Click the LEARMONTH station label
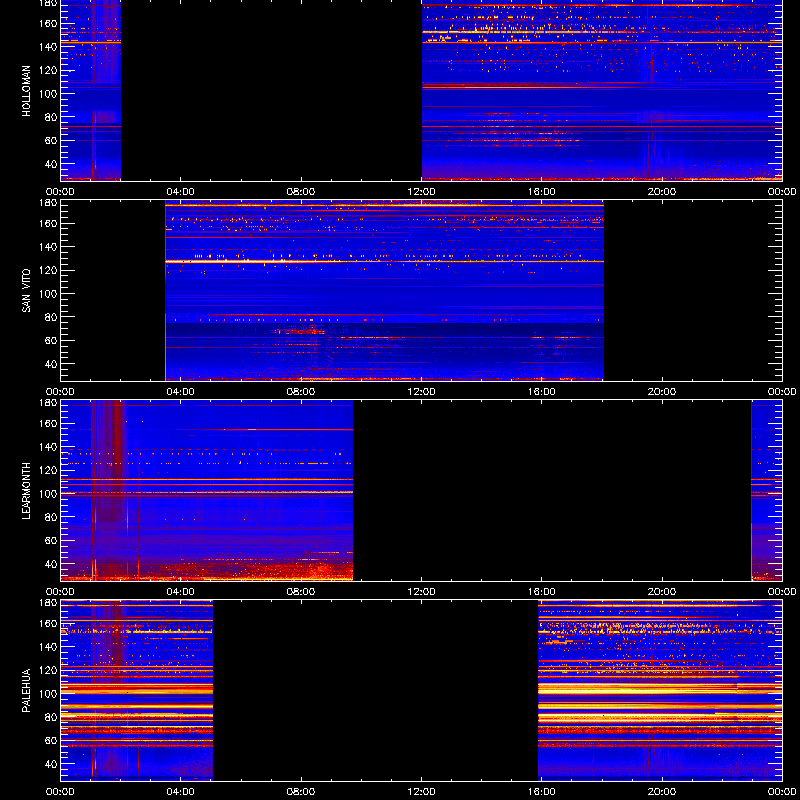The width and height of the screenshot is (800, 800). (27, 491)
